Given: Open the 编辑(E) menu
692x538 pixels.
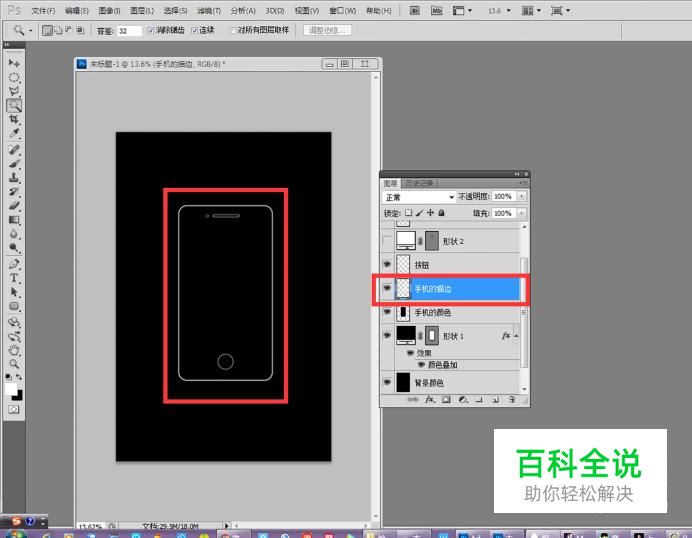Looking at the screenshot, I should (77, 11).
